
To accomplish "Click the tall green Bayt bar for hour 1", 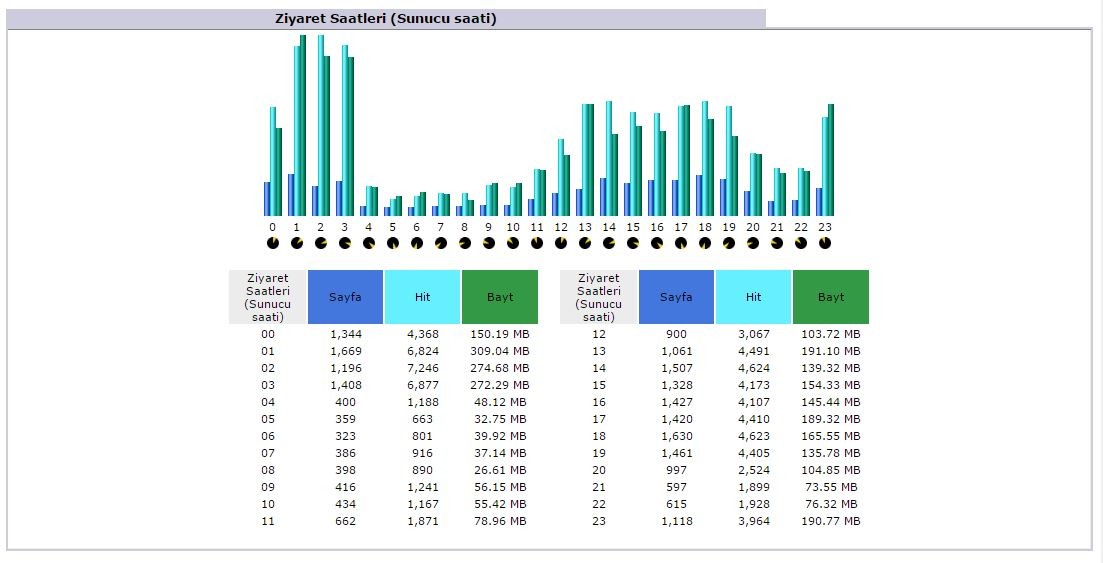I will point(303,125).
